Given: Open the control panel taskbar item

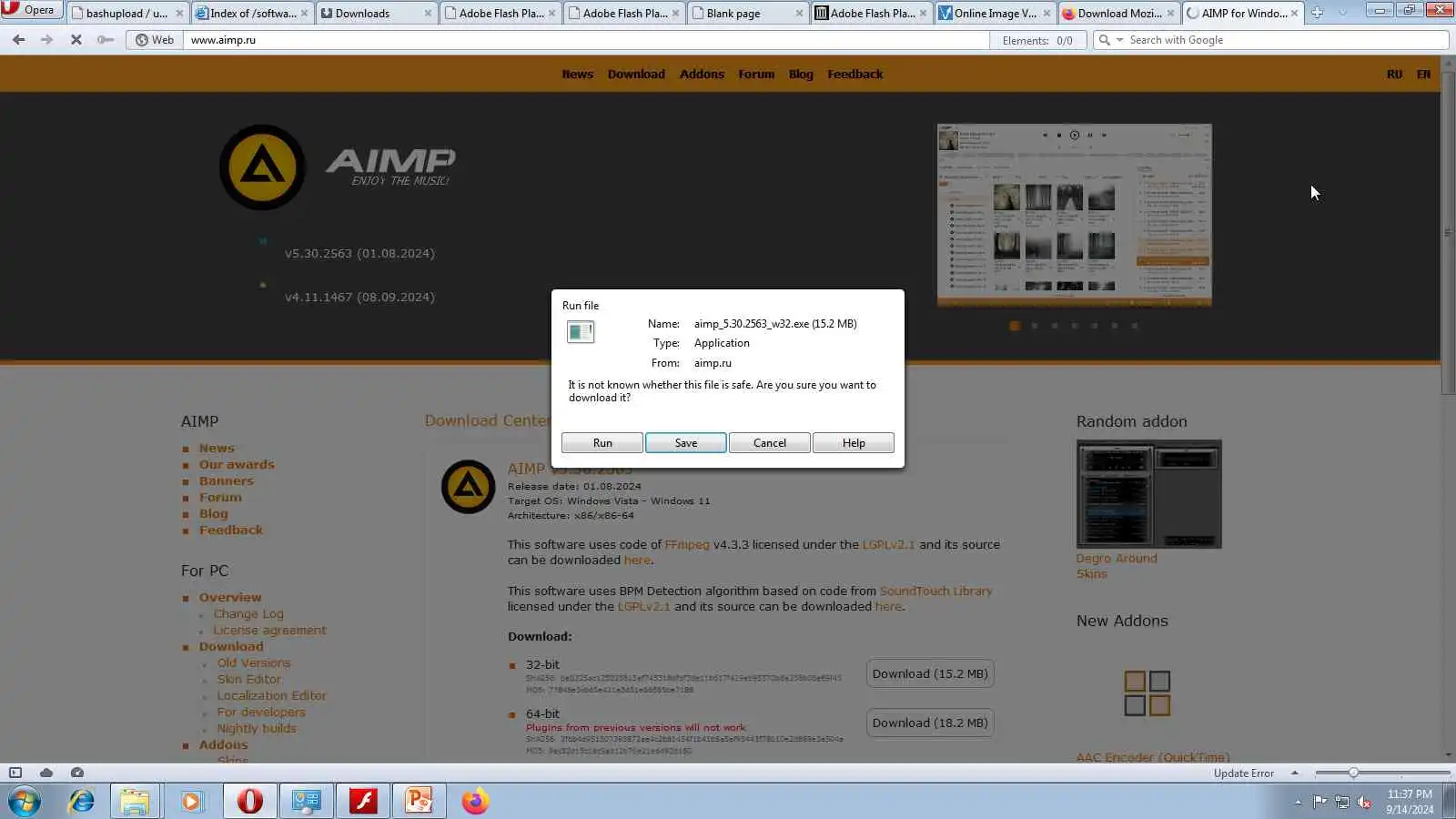Looking at the screenshot, I should [306, 802].
